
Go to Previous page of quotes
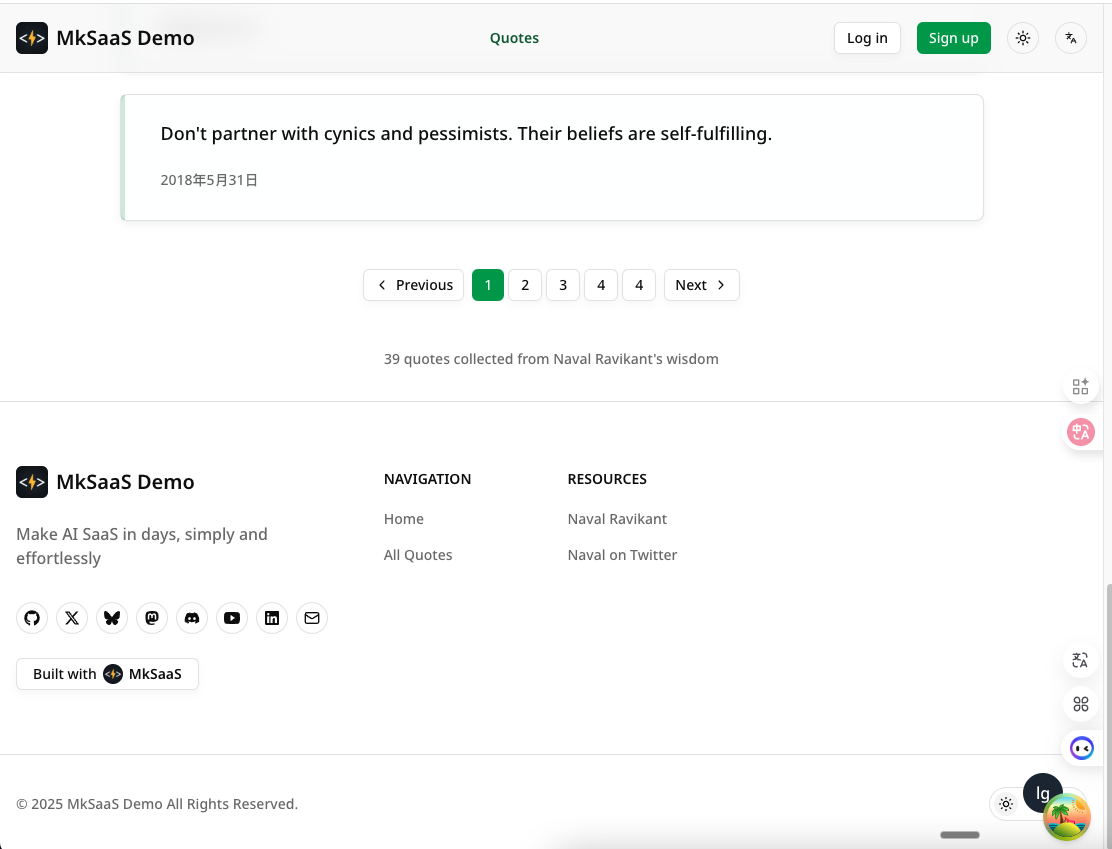click(x=414, y=285)
